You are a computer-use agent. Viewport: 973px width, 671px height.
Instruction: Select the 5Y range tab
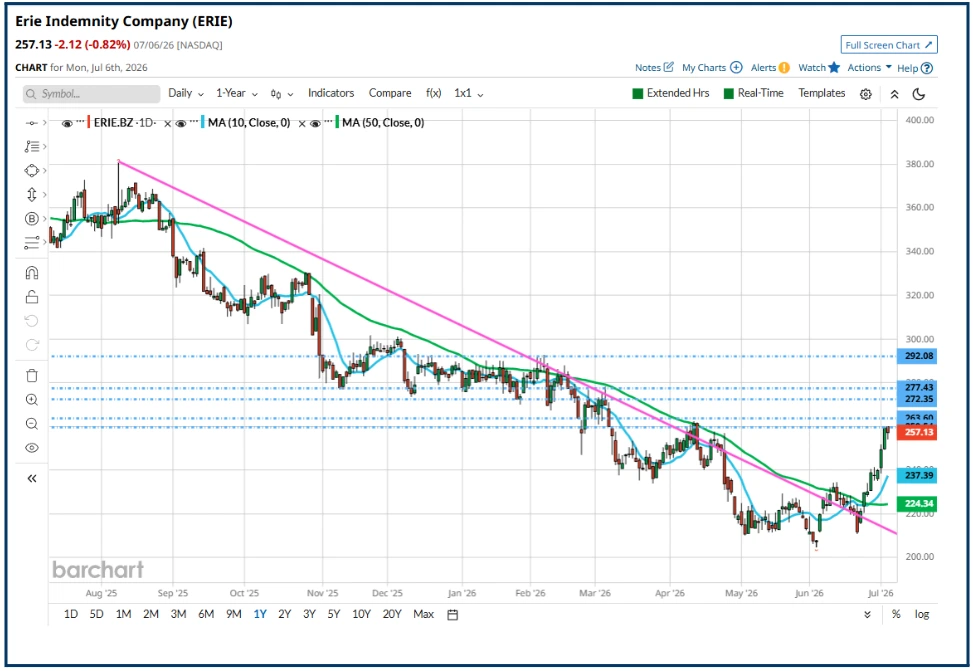click(x=334, y=614)
